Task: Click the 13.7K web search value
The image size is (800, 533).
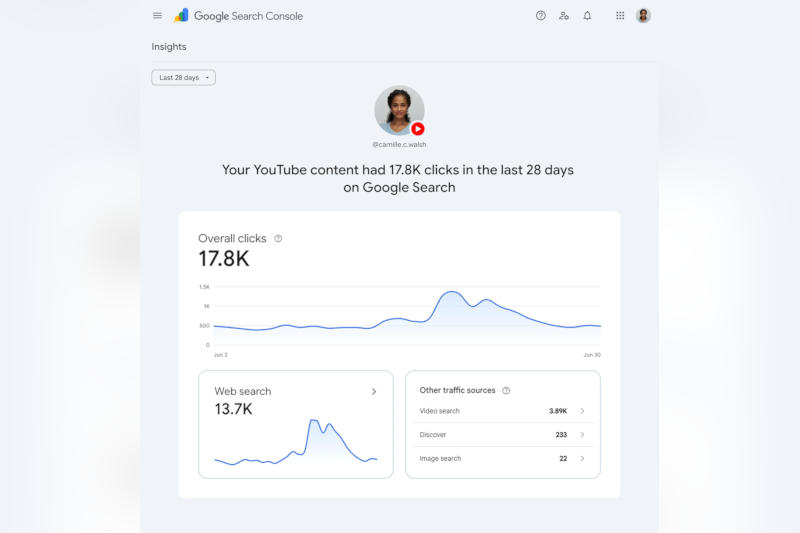Action: (x=233, y=409)
